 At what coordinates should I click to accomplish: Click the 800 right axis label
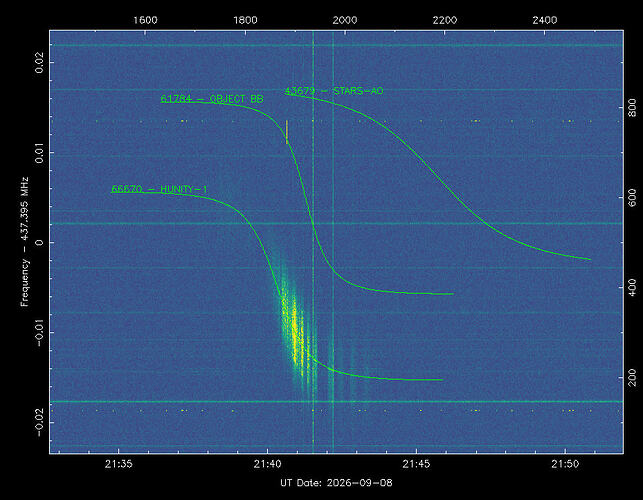[x=632, y=107]
